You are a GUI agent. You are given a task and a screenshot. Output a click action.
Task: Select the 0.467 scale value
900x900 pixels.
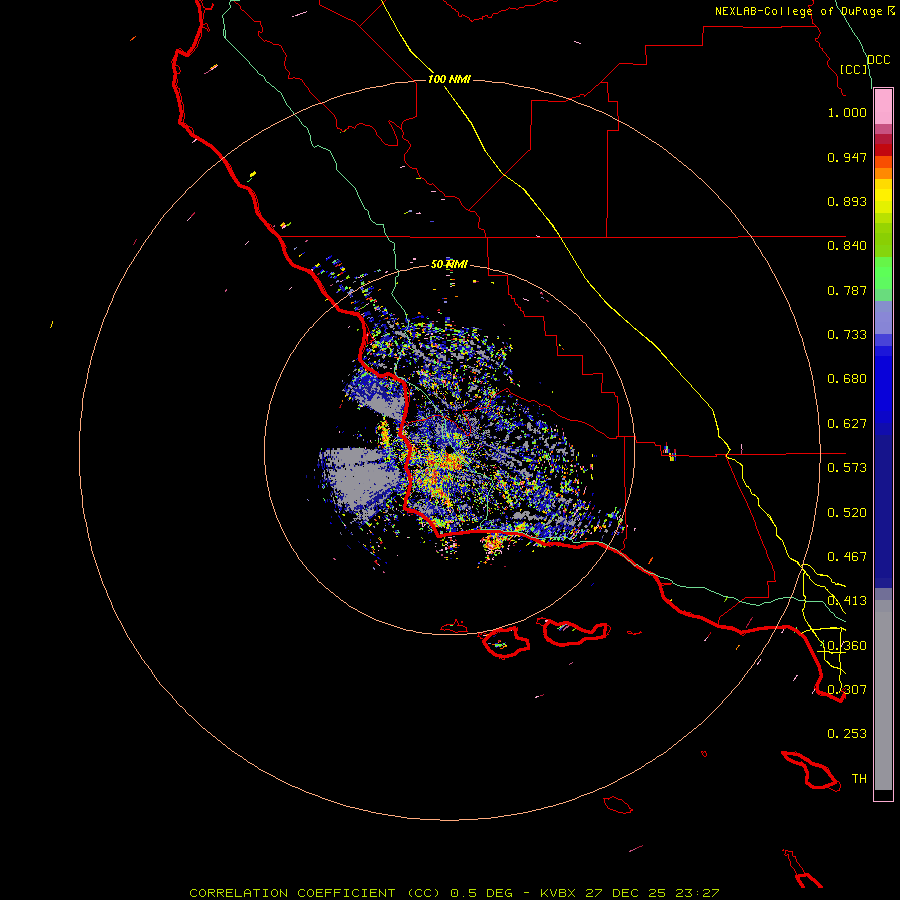tap(847, 557)
